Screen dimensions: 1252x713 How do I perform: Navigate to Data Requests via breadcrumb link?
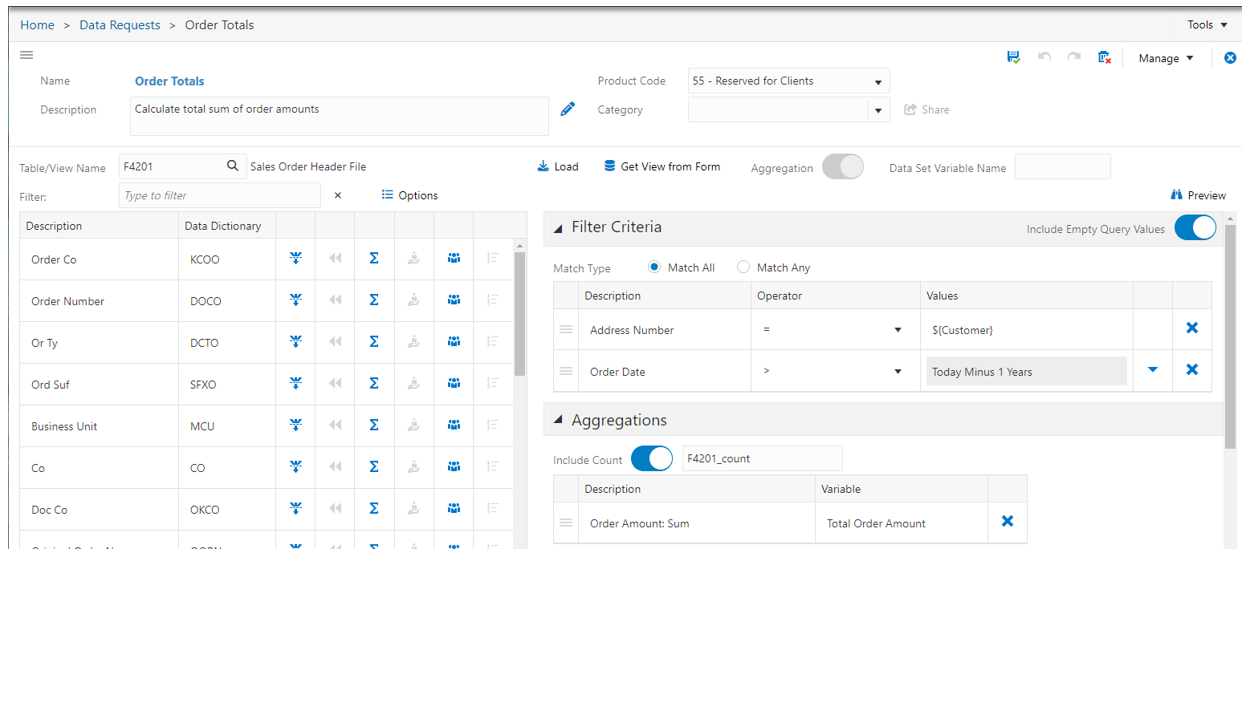point(119,24)
